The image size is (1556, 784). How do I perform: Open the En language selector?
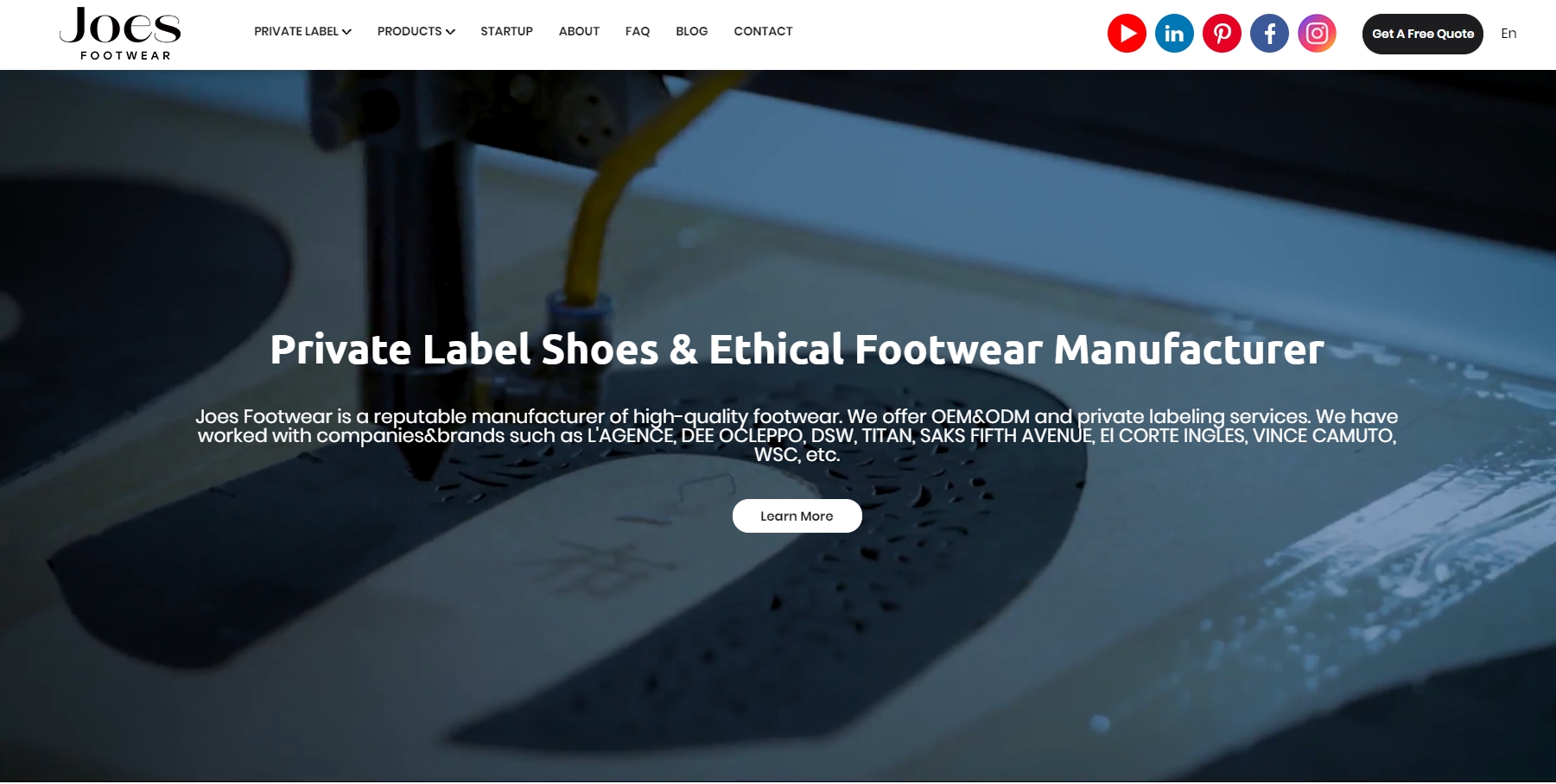coord(1508,34)
